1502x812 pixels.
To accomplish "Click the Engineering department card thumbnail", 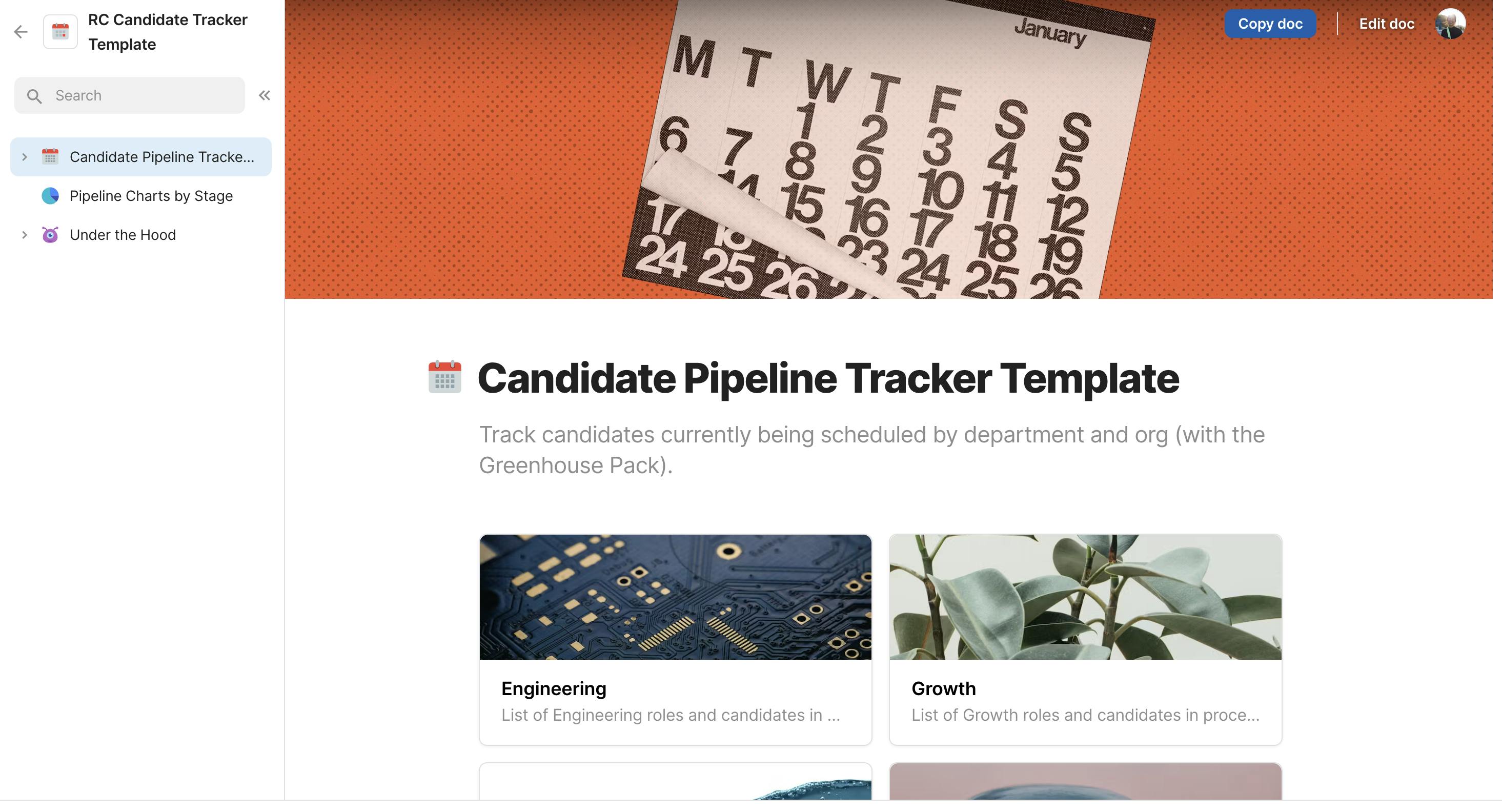I will (x=675, y=597).
